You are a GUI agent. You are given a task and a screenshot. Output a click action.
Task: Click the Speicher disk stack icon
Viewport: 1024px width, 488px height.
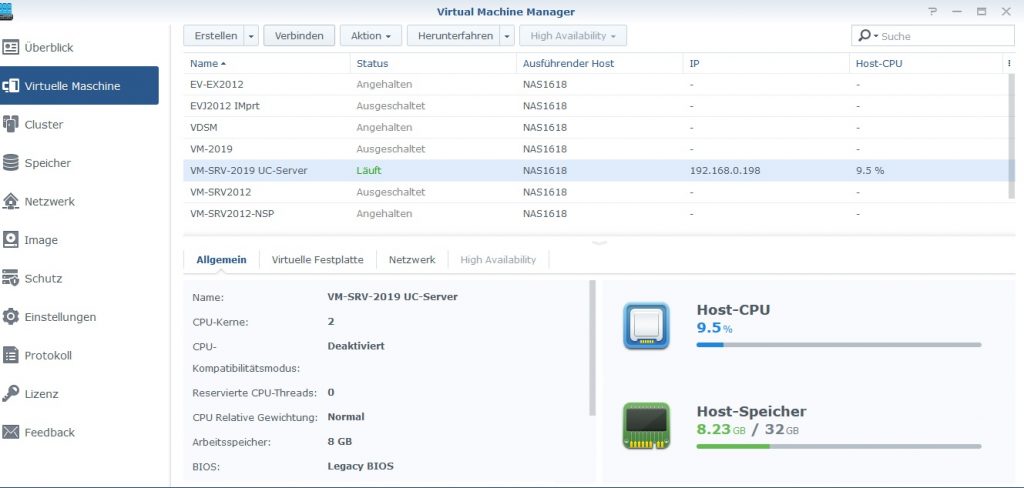click(10, 163)
